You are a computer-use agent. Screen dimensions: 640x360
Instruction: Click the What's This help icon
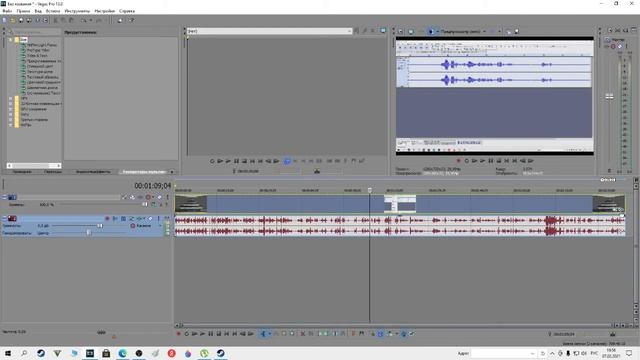point(131,20)
